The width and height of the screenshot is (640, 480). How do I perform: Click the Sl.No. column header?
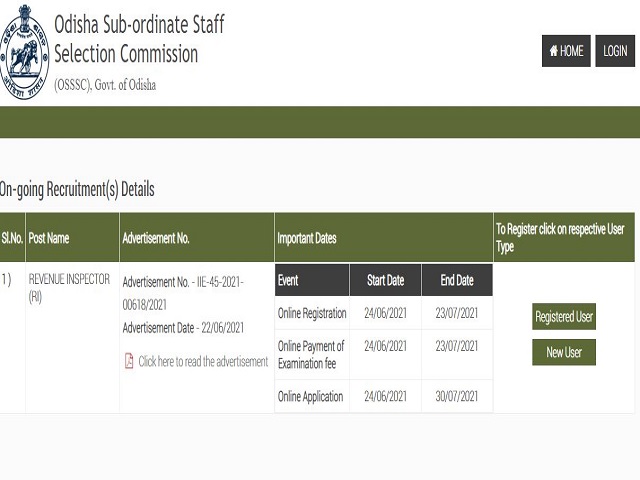12,238
